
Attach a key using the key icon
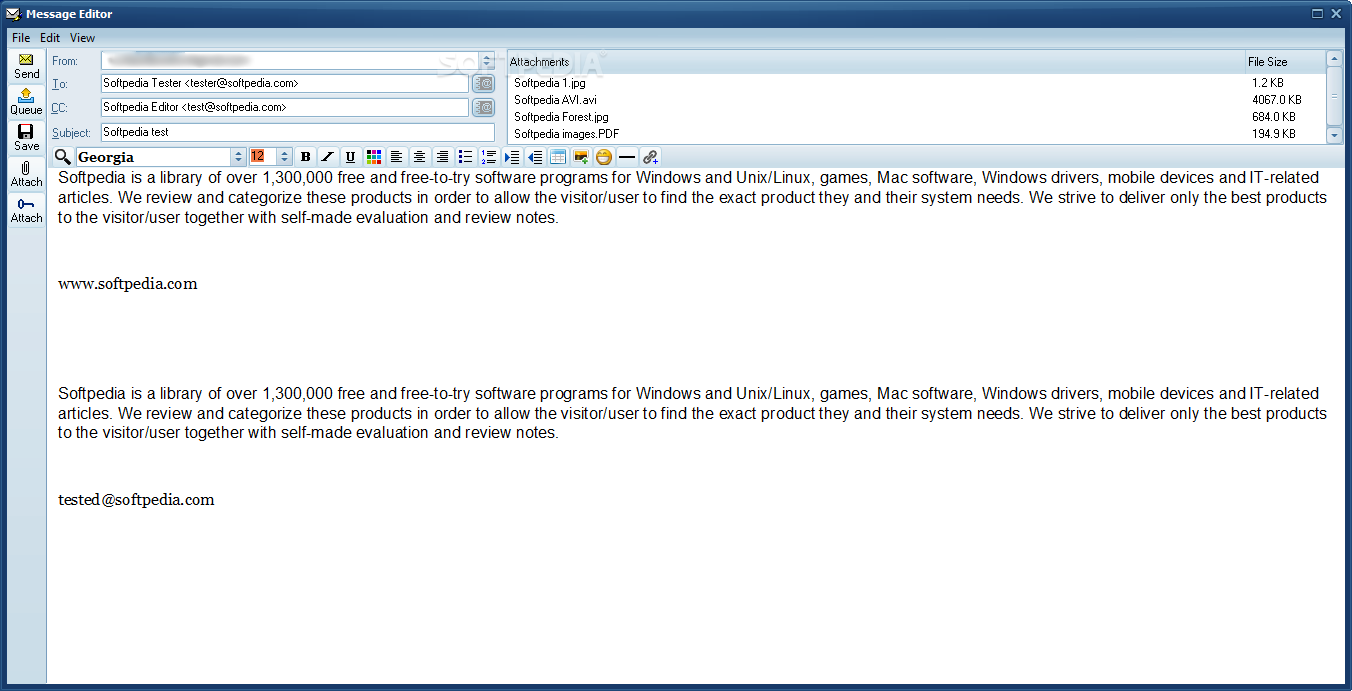pos(26,210)
